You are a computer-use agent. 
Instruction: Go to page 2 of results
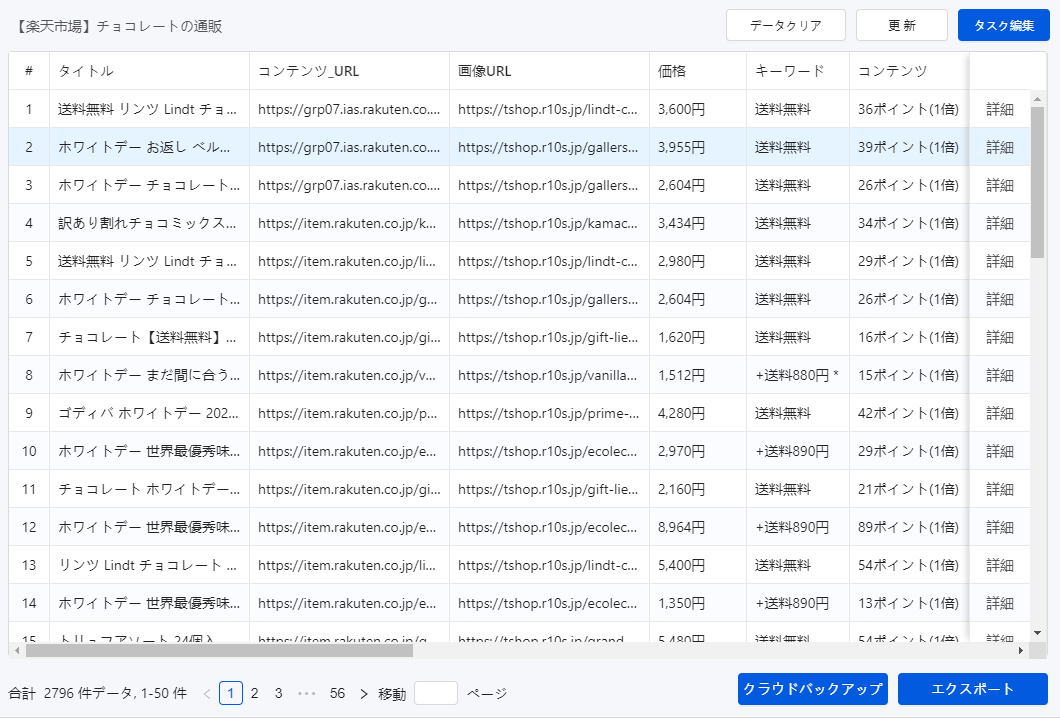click(255, 693)
